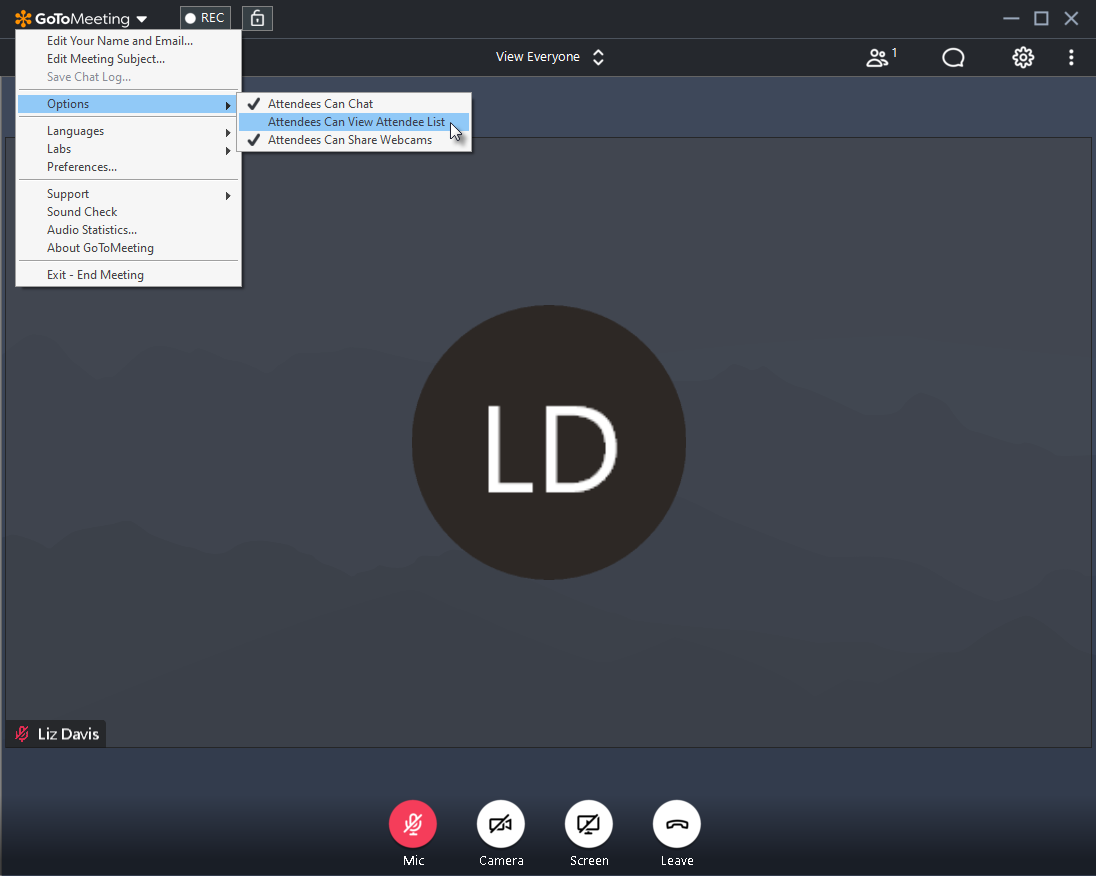Open the View Everyone dropdown
Image resolution: width=1096 pixels, height=876 pixels.
point(550,57)
